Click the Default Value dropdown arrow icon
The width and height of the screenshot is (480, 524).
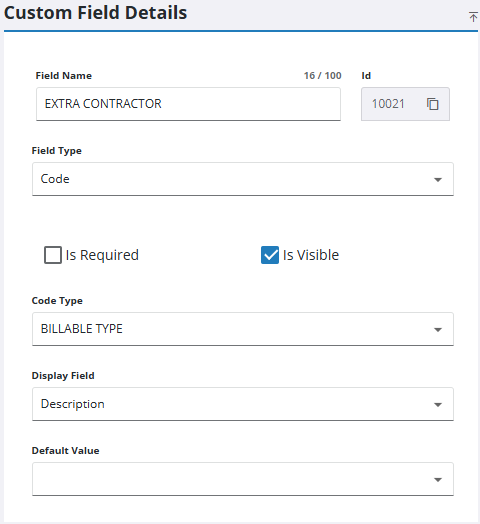(438, 480)
